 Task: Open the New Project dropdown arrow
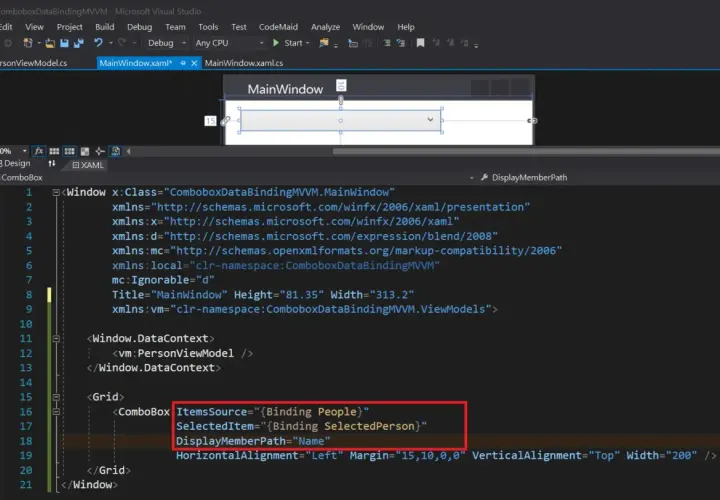tap(39, 43)
